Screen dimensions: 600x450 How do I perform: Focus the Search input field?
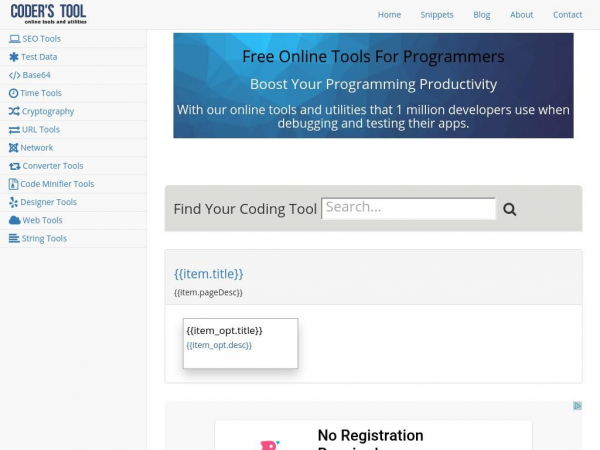point(408,209)
